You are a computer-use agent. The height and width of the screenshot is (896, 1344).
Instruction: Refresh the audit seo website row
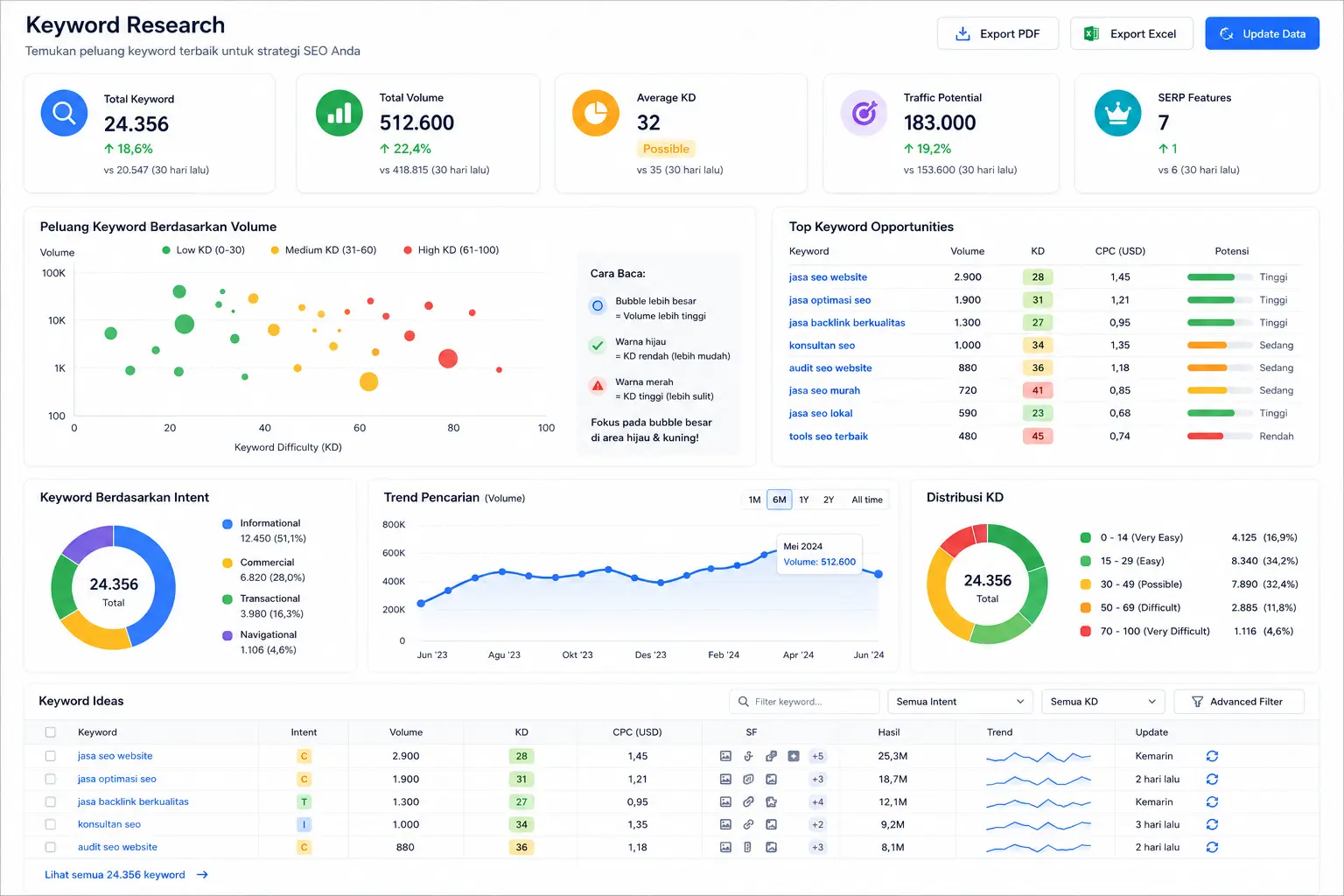pos(1212,847)
